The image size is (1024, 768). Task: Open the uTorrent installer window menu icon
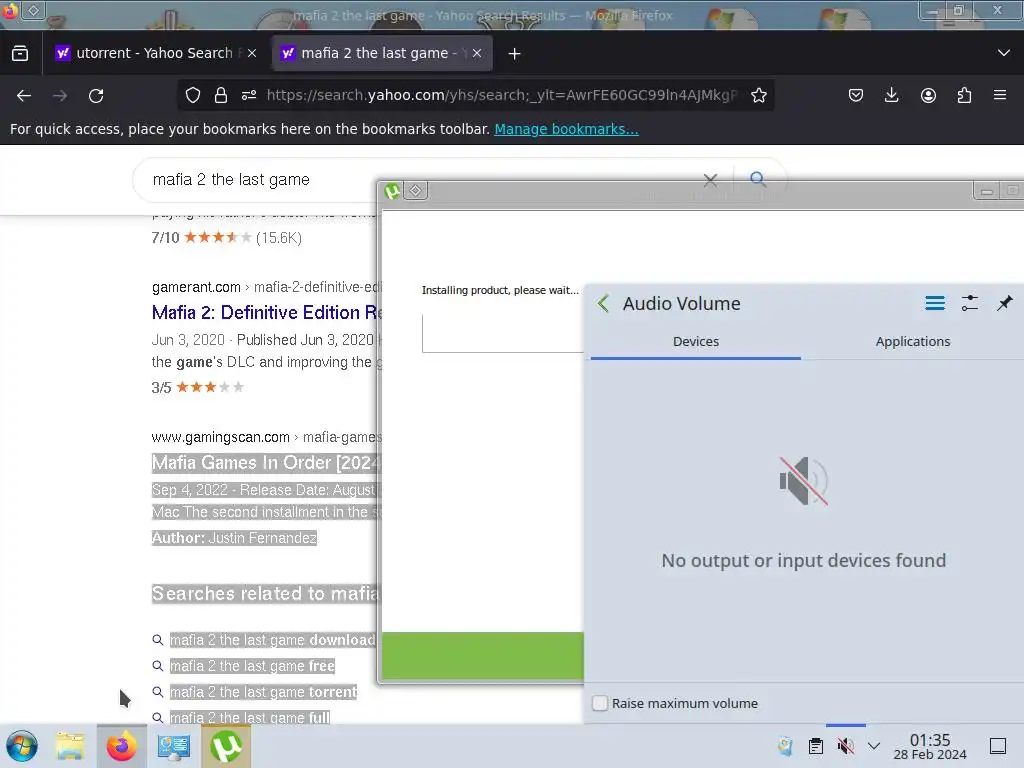point(415,191)
